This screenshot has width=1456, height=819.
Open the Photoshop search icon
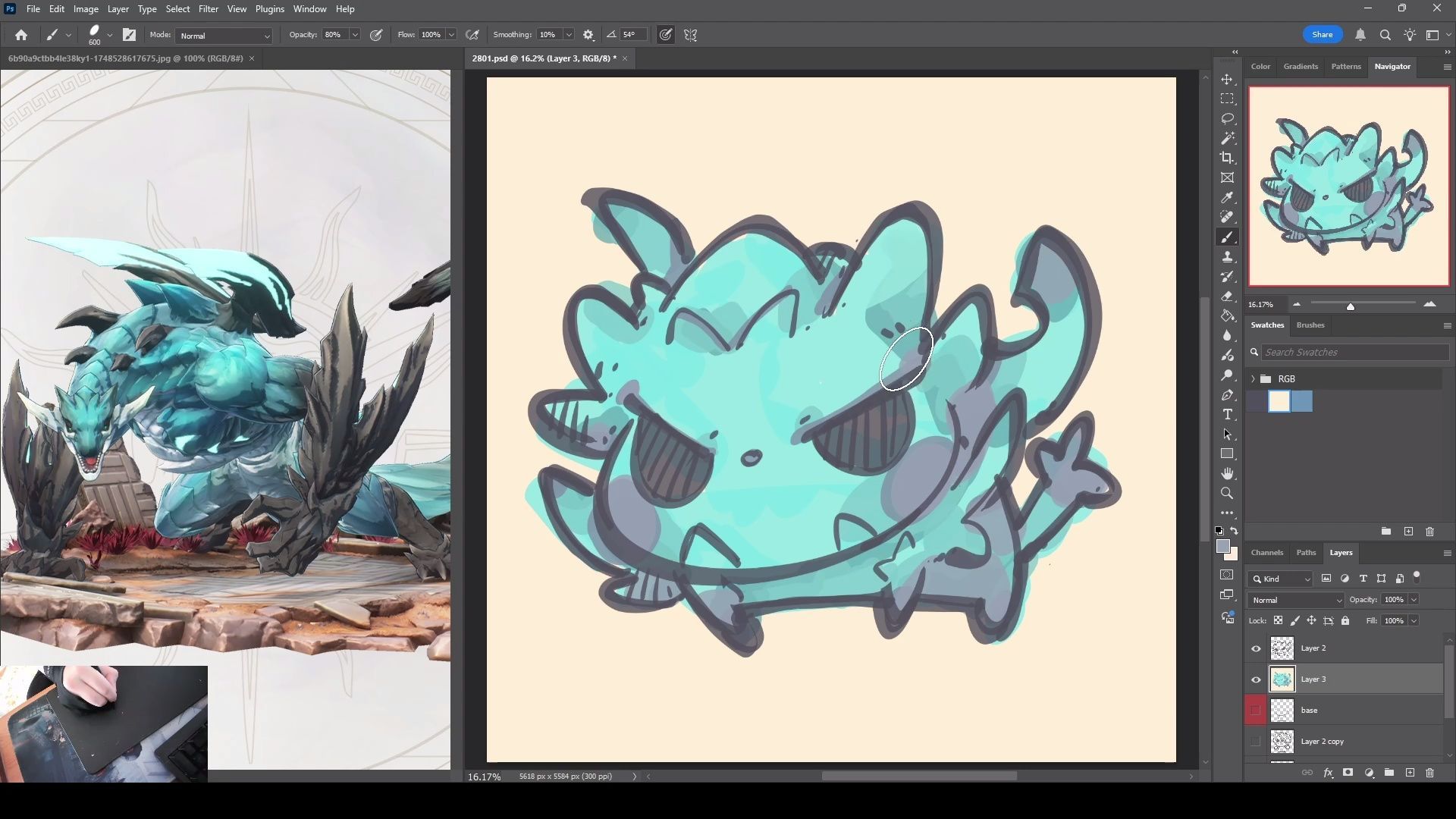[x=1385, y=35]
